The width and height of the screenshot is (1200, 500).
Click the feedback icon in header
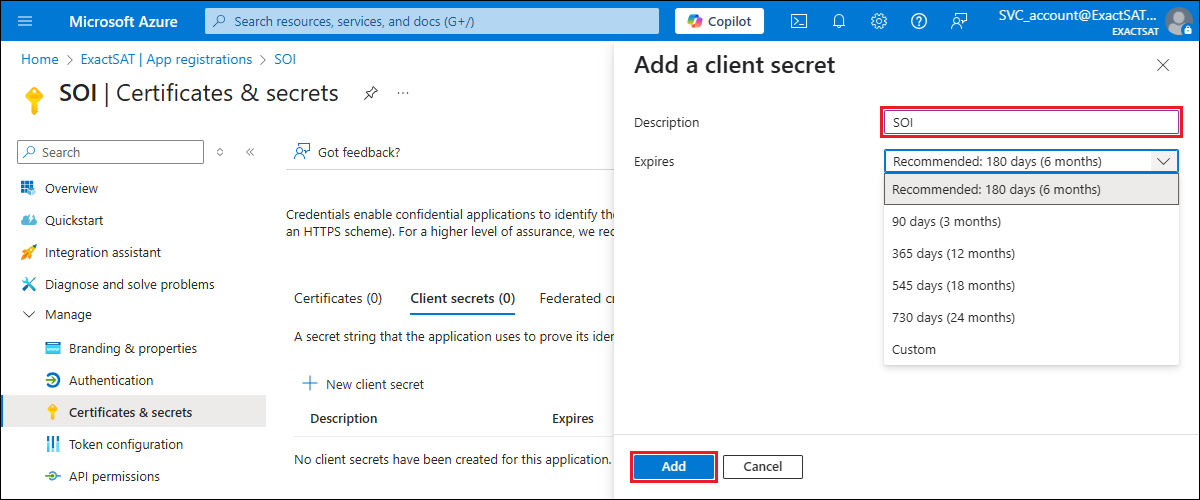[959, 21]
